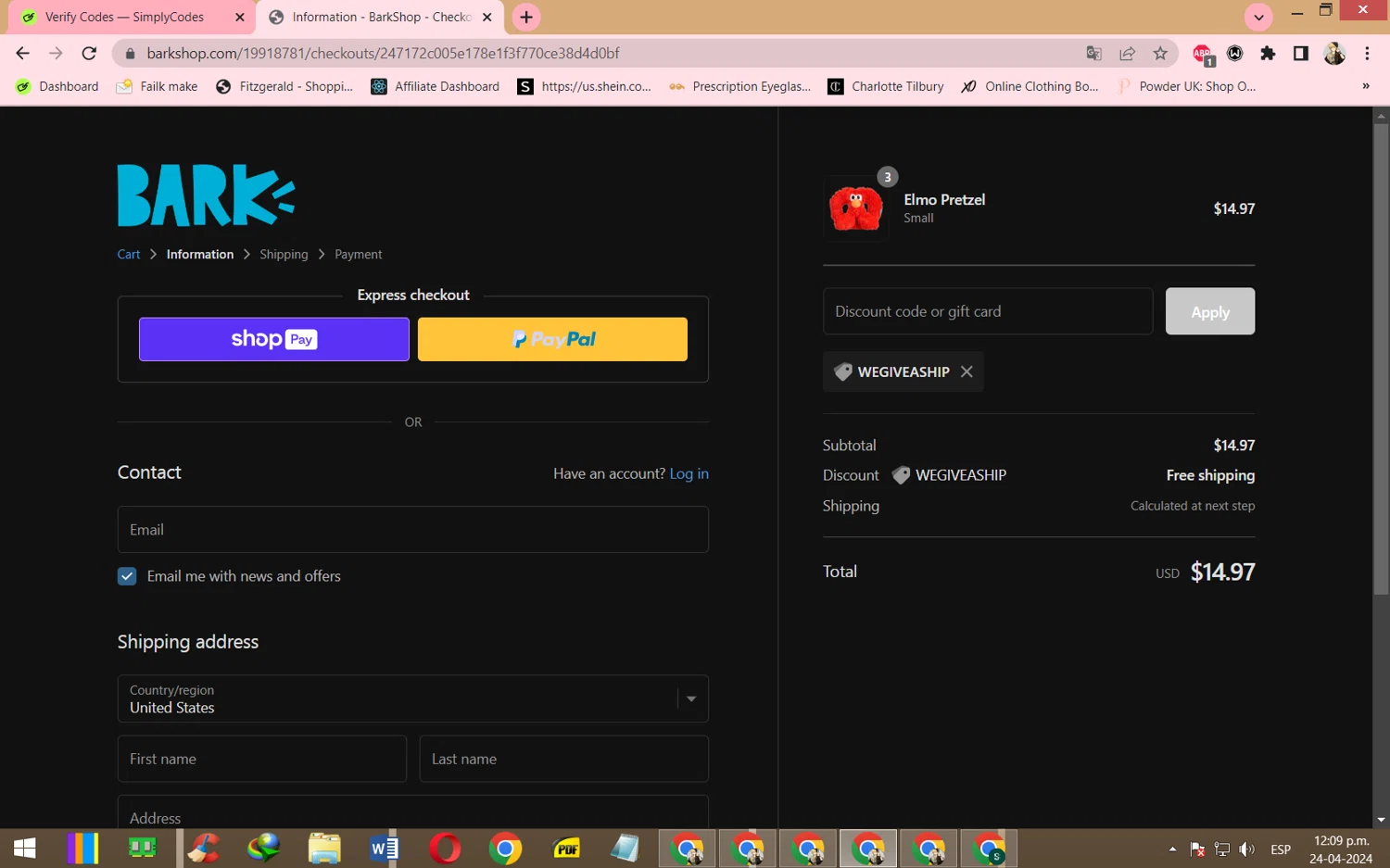Click the address bar URL
The height and width of the screenshot is (868, 1390).
pos(383,54)
